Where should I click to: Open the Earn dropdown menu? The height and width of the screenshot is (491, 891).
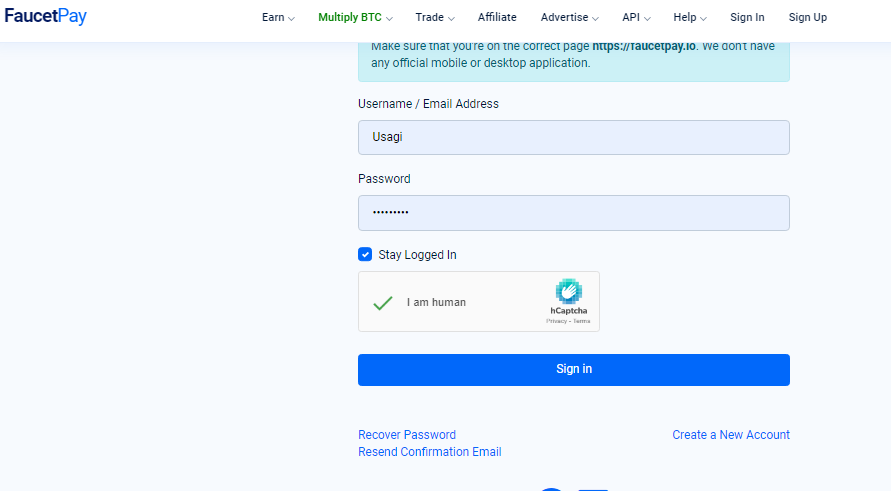click(x=278, y=18)
